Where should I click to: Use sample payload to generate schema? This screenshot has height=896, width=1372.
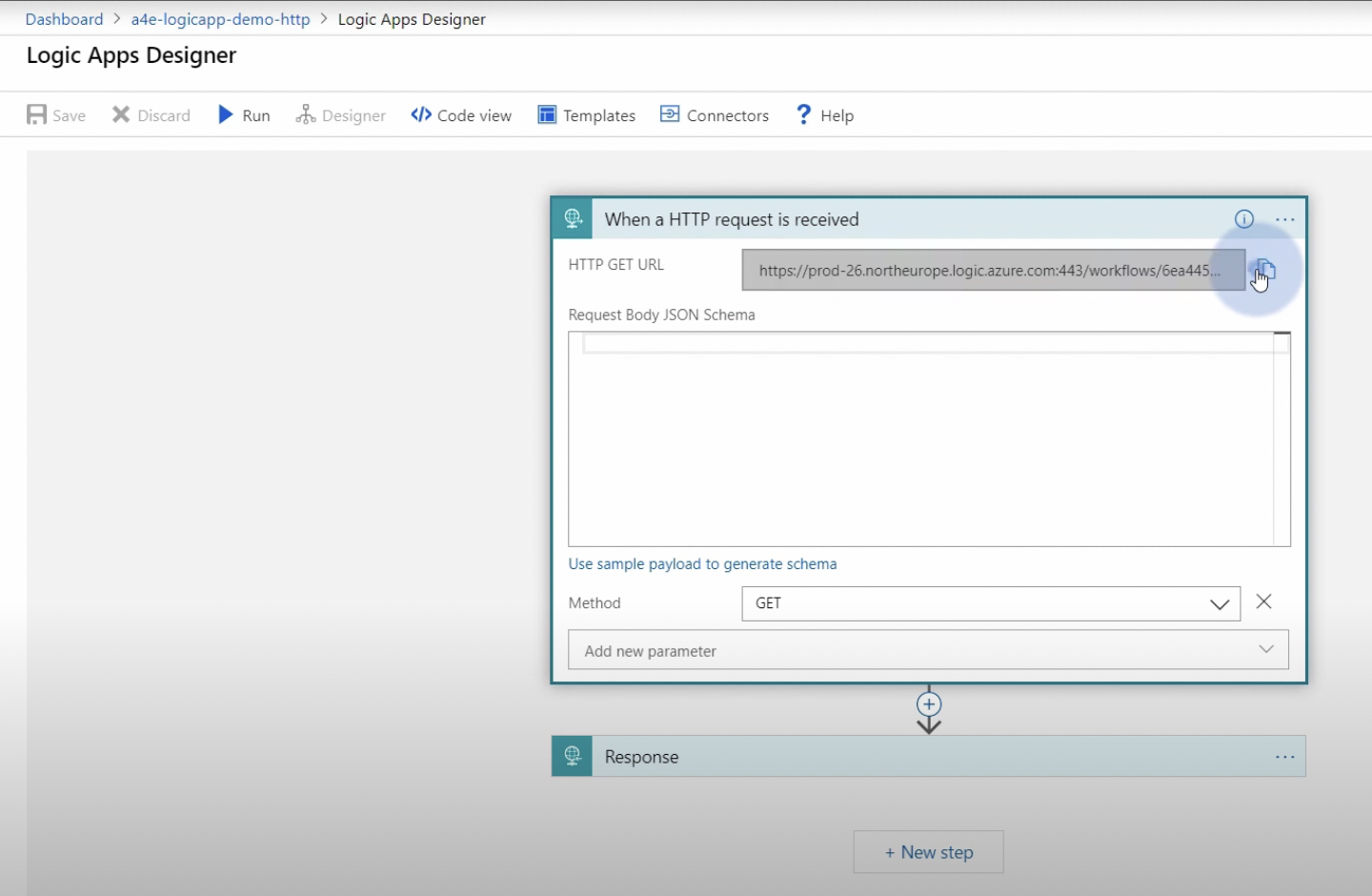coord(702,564)
